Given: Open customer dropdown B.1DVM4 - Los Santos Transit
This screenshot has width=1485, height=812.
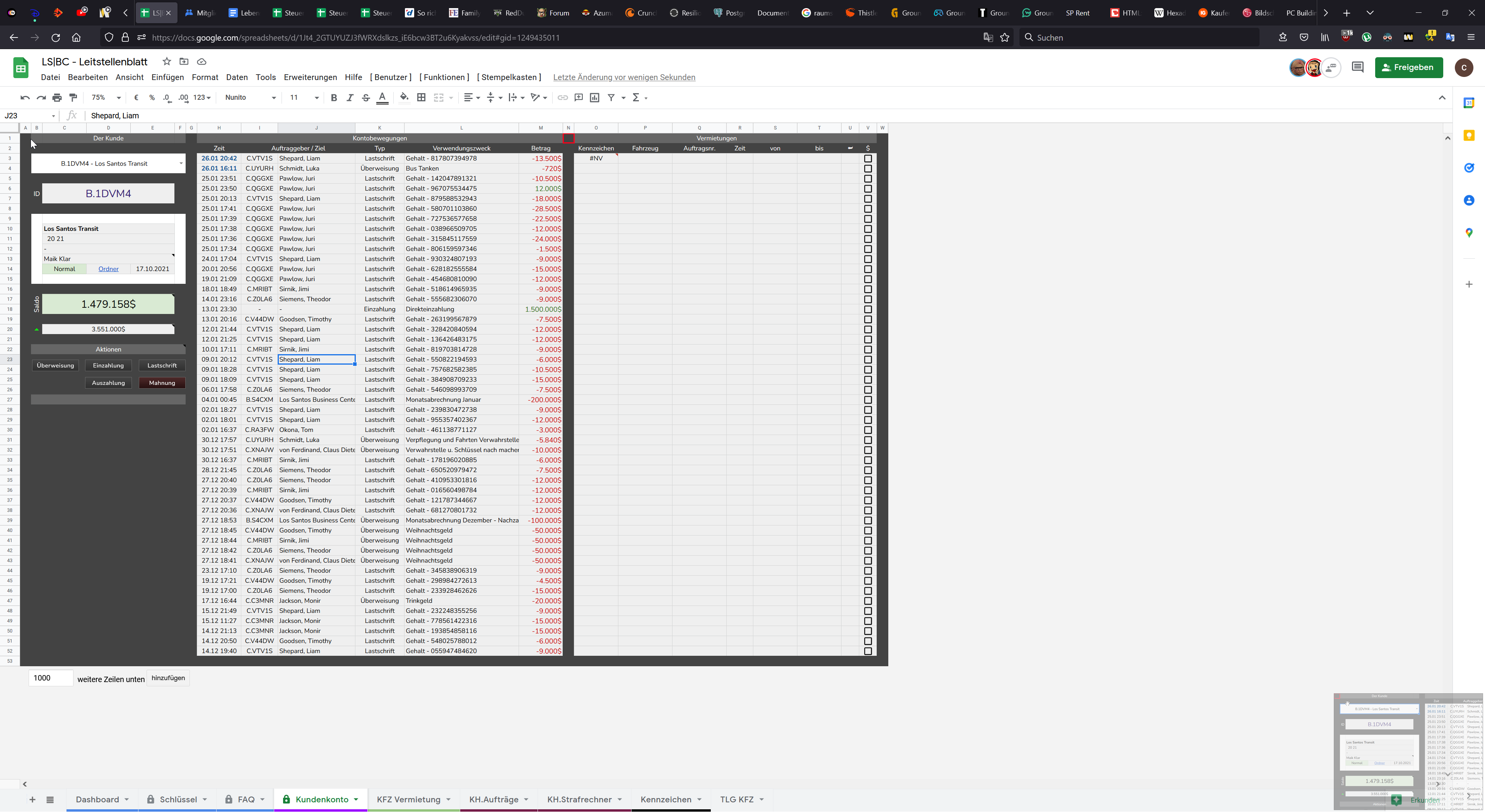Looking at the screenshot, I should 181,164.
